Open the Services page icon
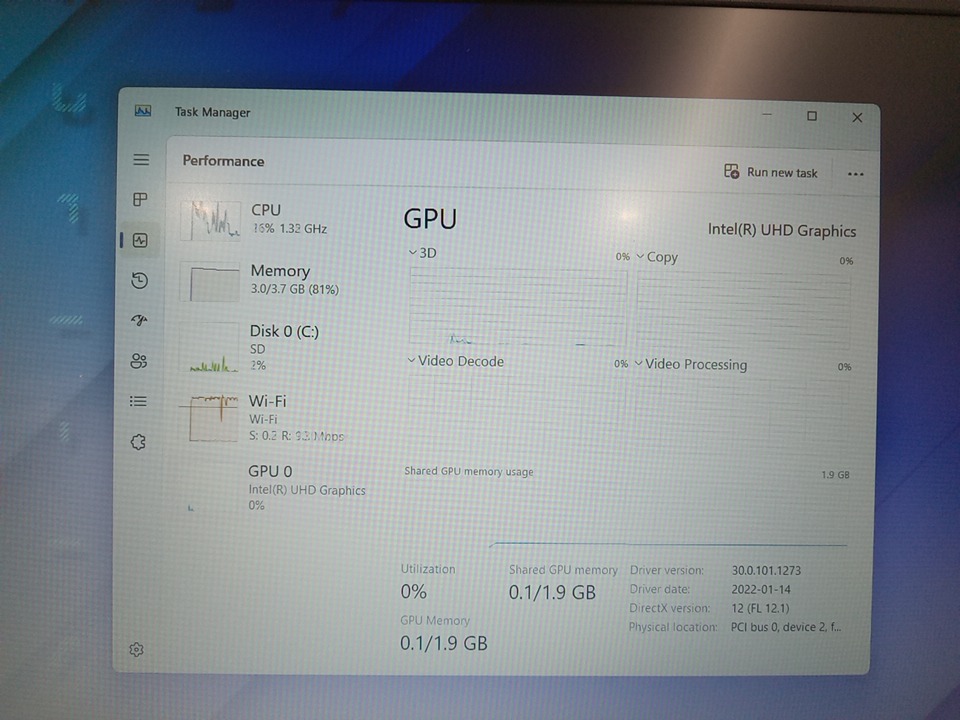 coord(139,441)
